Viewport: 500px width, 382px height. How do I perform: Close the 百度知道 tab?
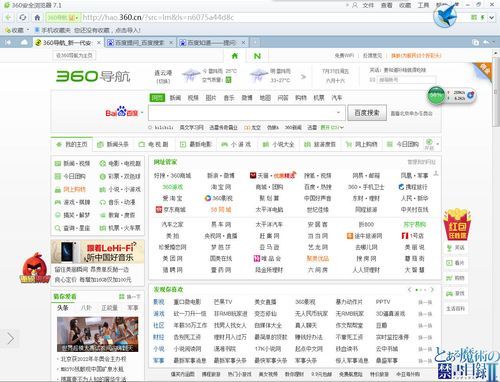[x=244, y=43]
